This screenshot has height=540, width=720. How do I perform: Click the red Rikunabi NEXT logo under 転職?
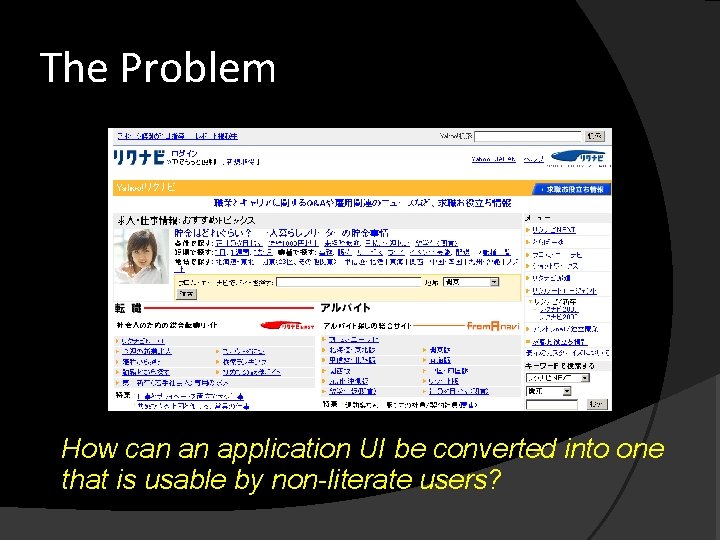point(287,326)
